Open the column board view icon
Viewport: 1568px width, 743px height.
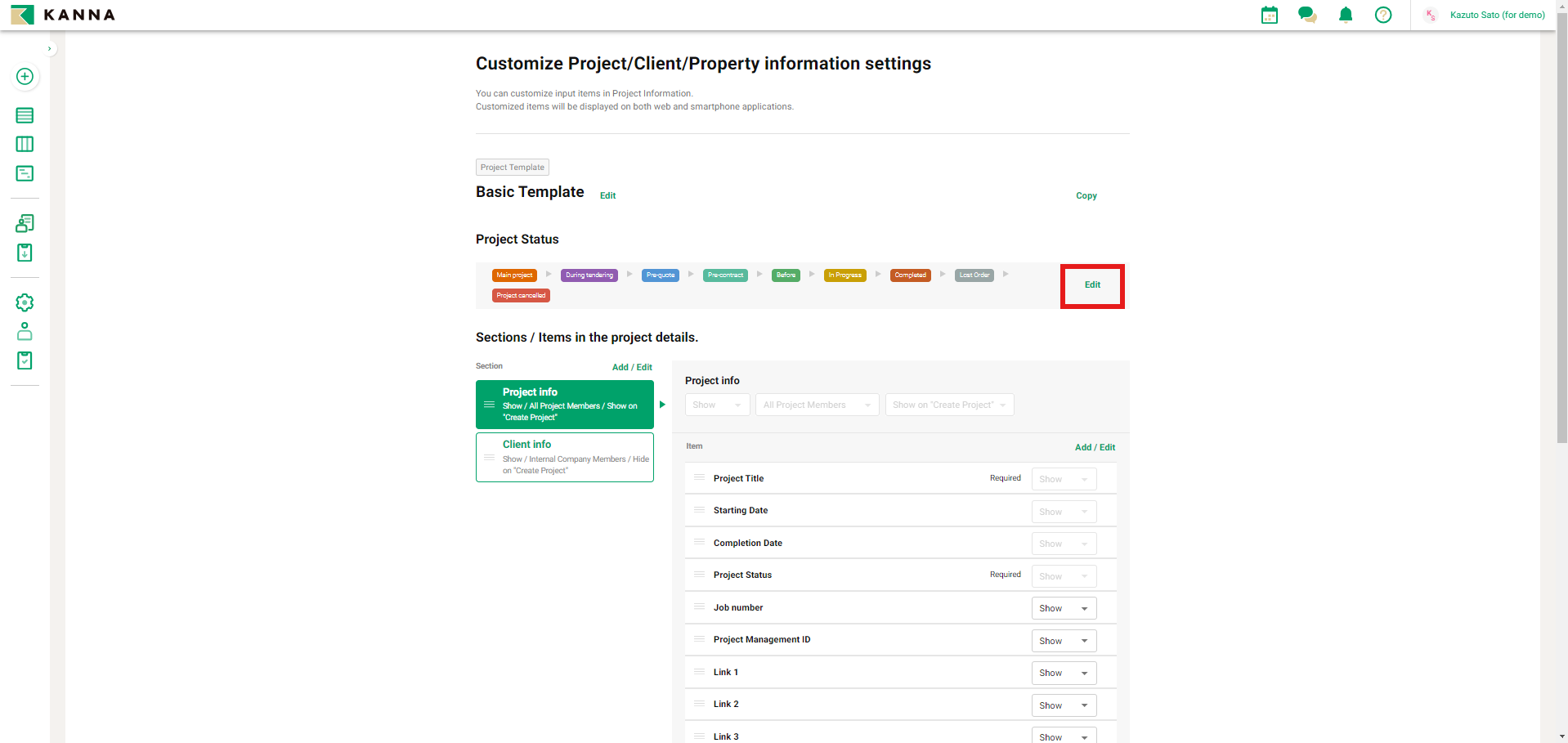(x=25, y=145)
